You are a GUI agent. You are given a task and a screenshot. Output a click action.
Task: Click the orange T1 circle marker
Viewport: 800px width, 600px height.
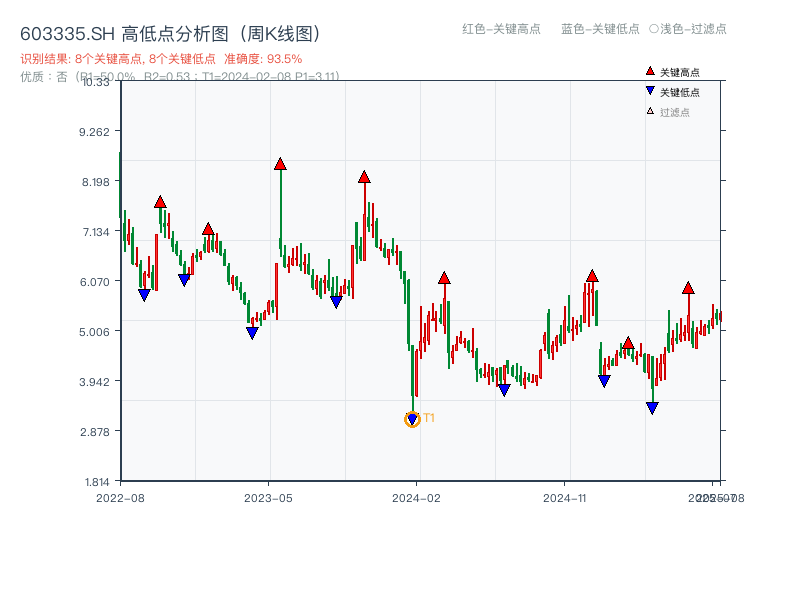click(411, 420)
